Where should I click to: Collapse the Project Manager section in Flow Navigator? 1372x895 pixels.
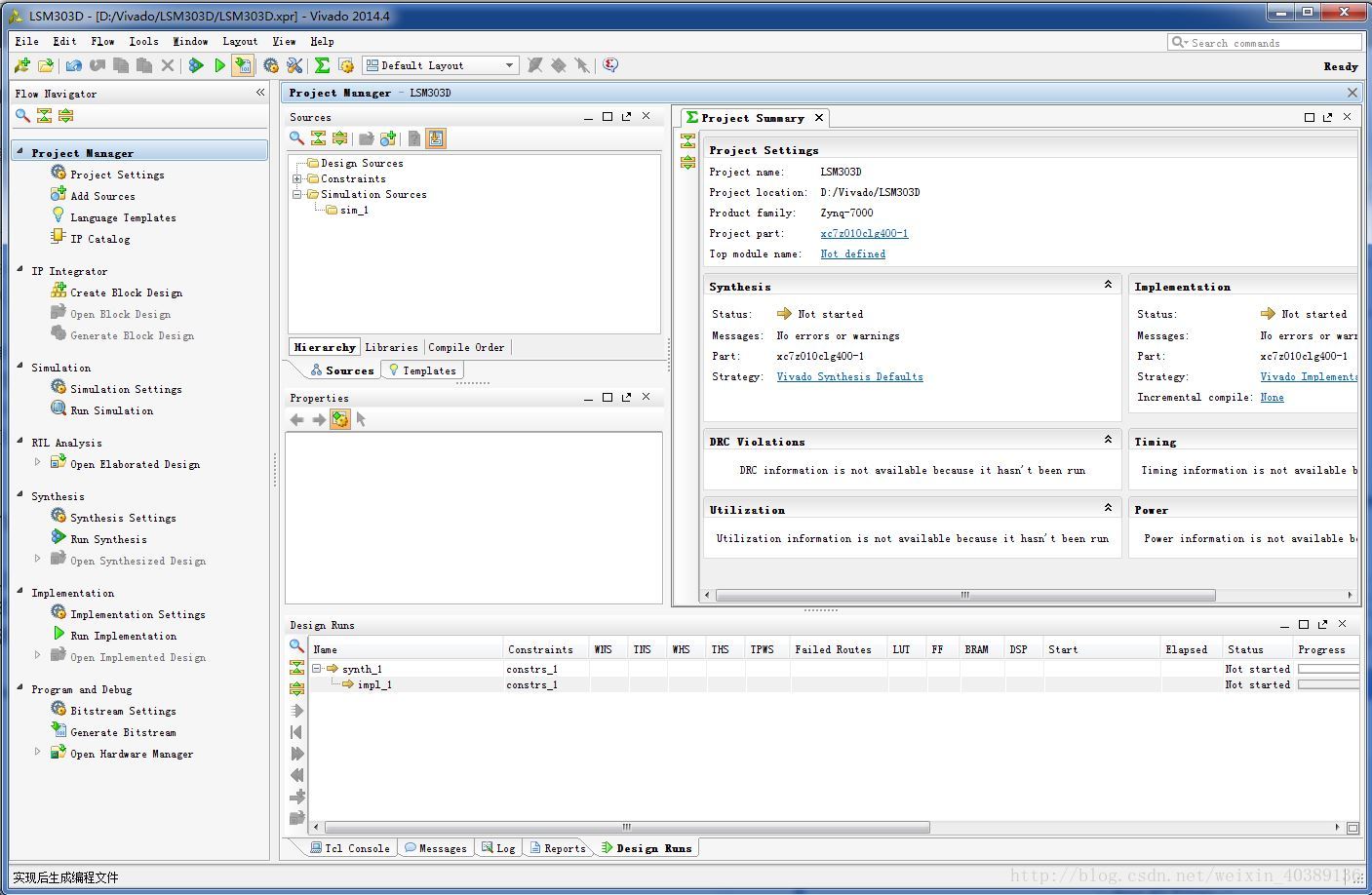pyautogui.click(x=20, y=151)
